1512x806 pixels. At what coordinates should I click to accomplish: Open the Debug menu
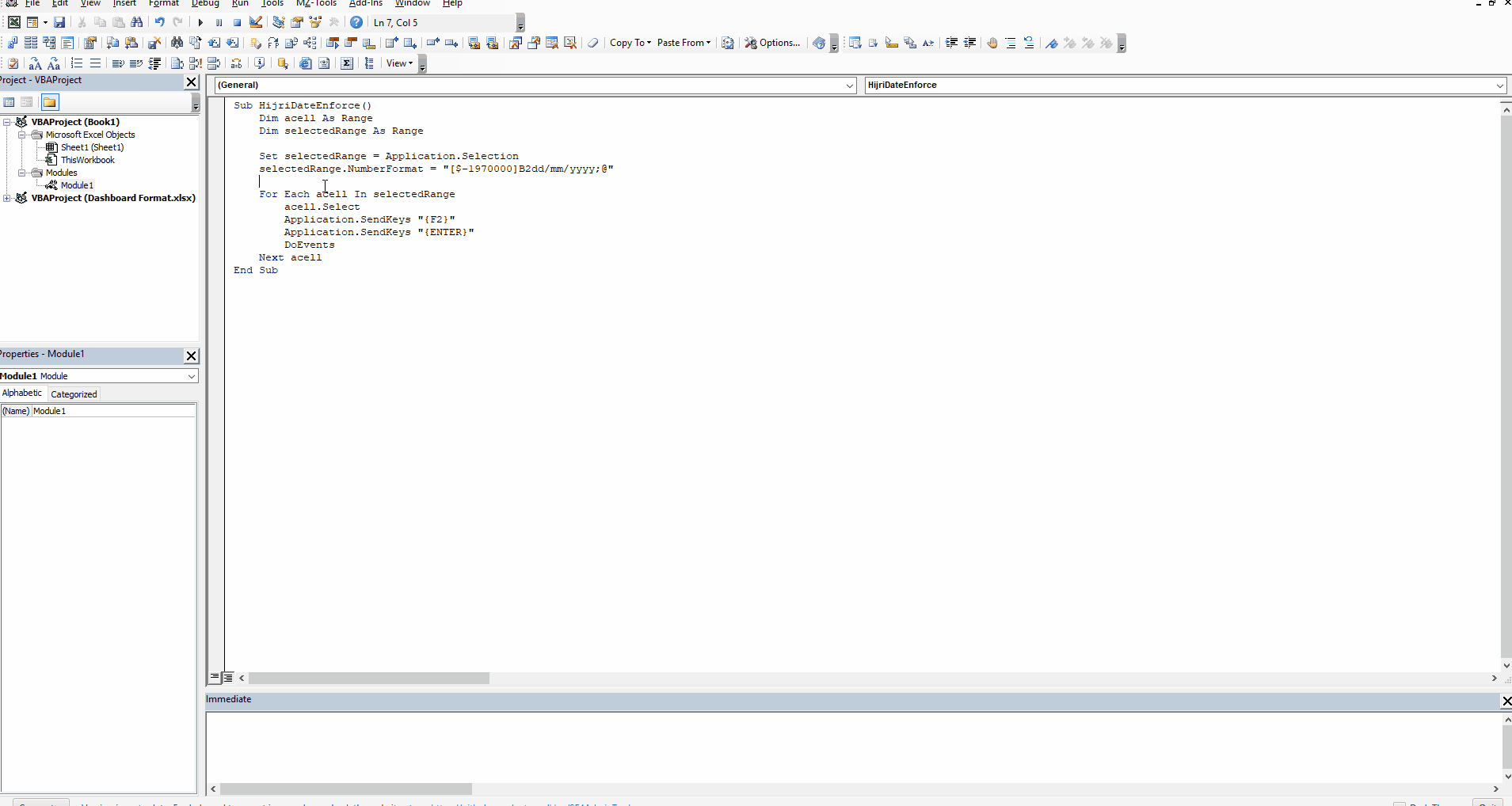[x=205, y=4]
